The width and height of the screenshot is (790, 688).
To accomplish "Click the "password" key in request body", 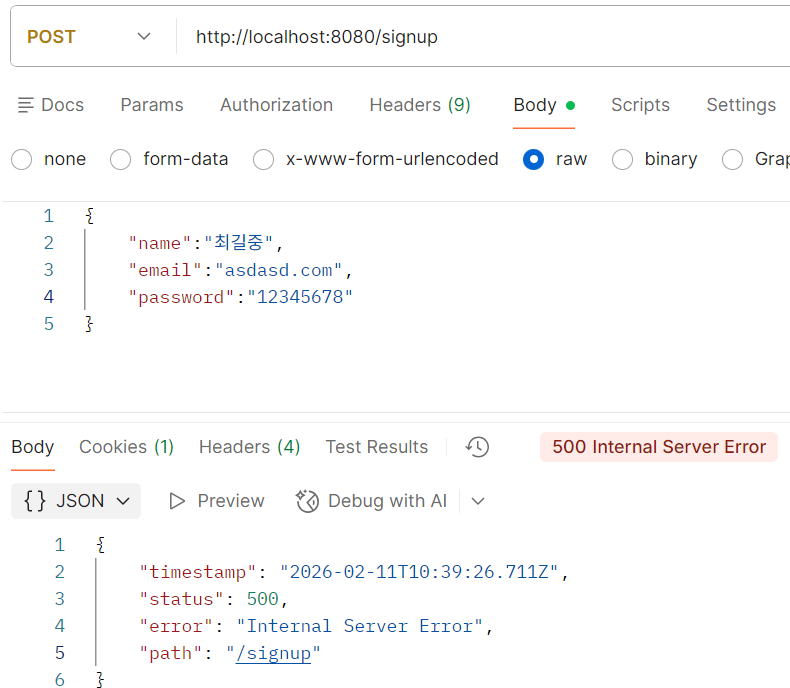I will click(181, 297).
